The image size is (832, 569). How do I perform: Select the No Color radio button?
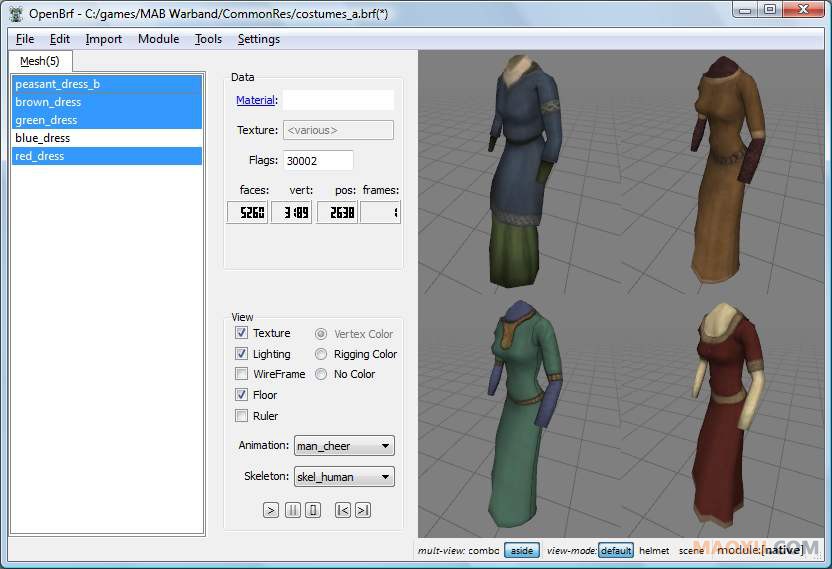(x=320, y=374)
